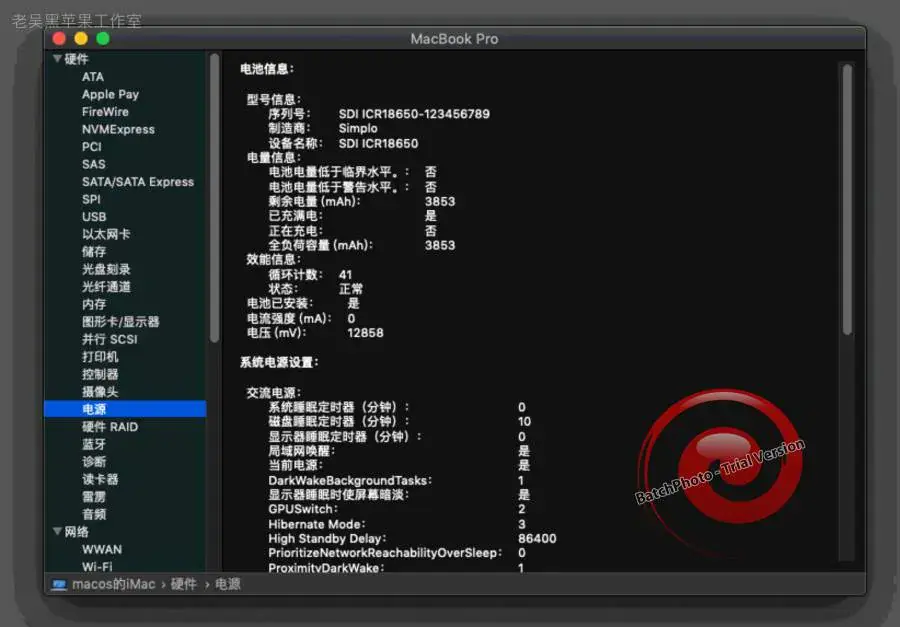Image resolution: width=900 pixels, height=627 pixels.
Task: Click the 电池信息 heading
Action: point(267,69)
